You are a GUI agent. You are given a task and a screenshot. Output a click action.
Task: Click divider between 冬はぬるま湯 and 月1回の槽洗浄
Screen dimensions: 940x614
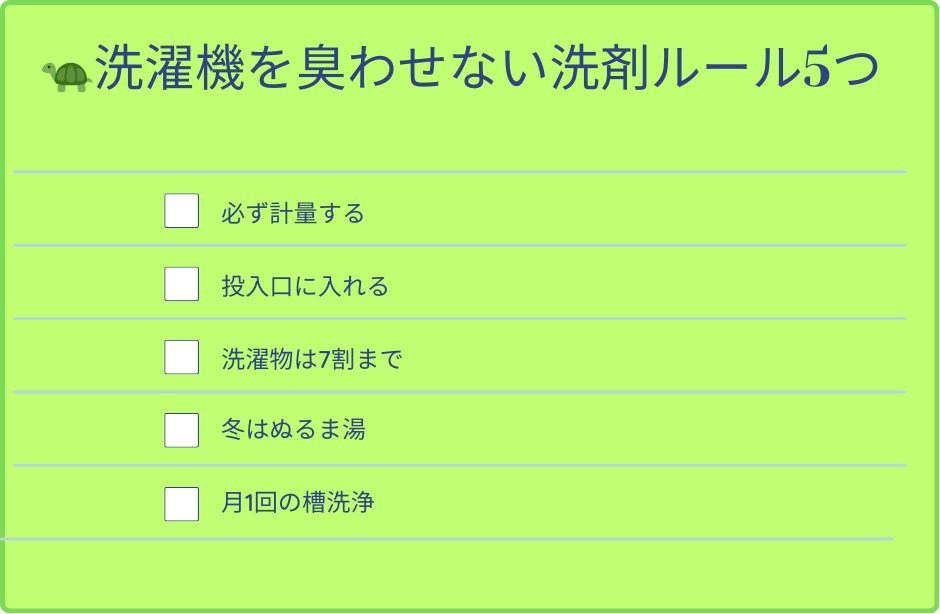pyautogui.click(x=460, y=465)
